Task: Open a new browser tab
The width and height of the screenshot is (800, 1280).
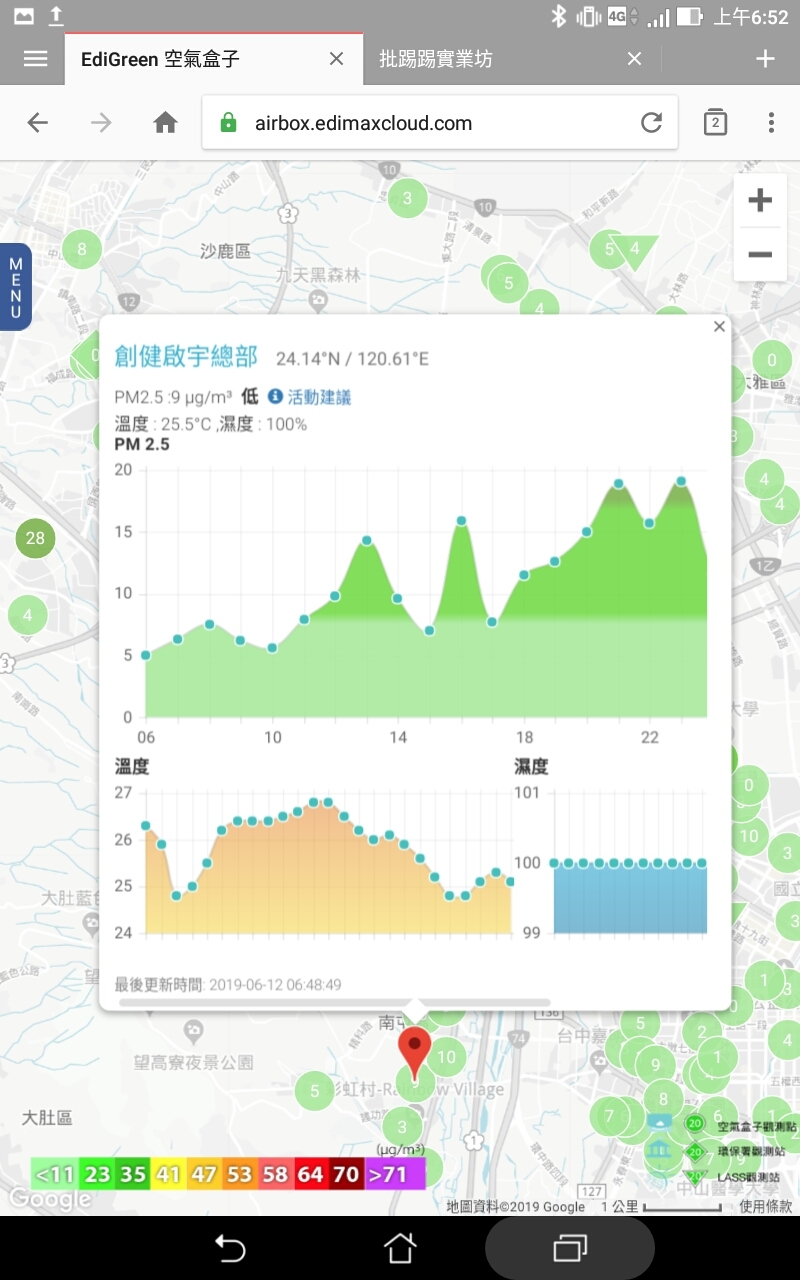Action: (x=765, y=59)
